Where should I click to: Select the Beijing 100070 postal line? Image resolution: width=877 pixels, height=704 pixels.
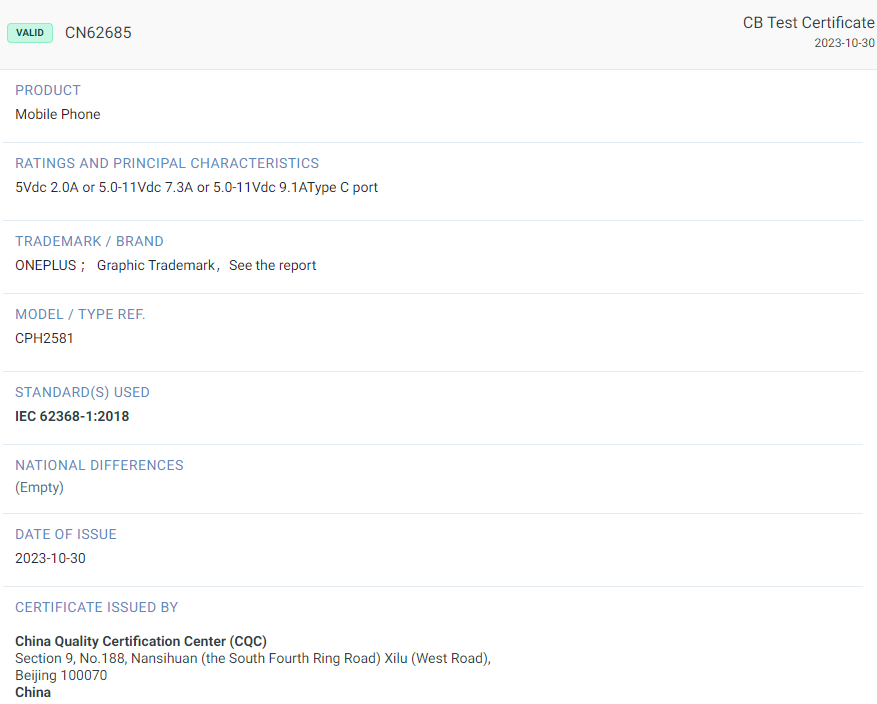point(61,675)
